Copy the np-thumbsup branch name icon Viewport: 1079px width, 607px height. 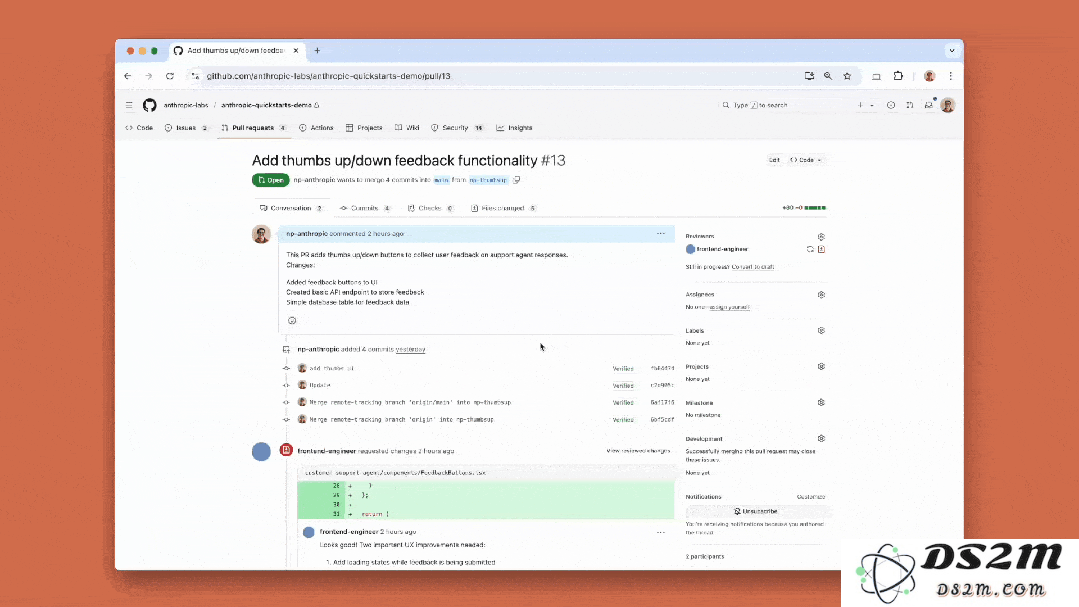pyautogui.click(x=516, y=180)
